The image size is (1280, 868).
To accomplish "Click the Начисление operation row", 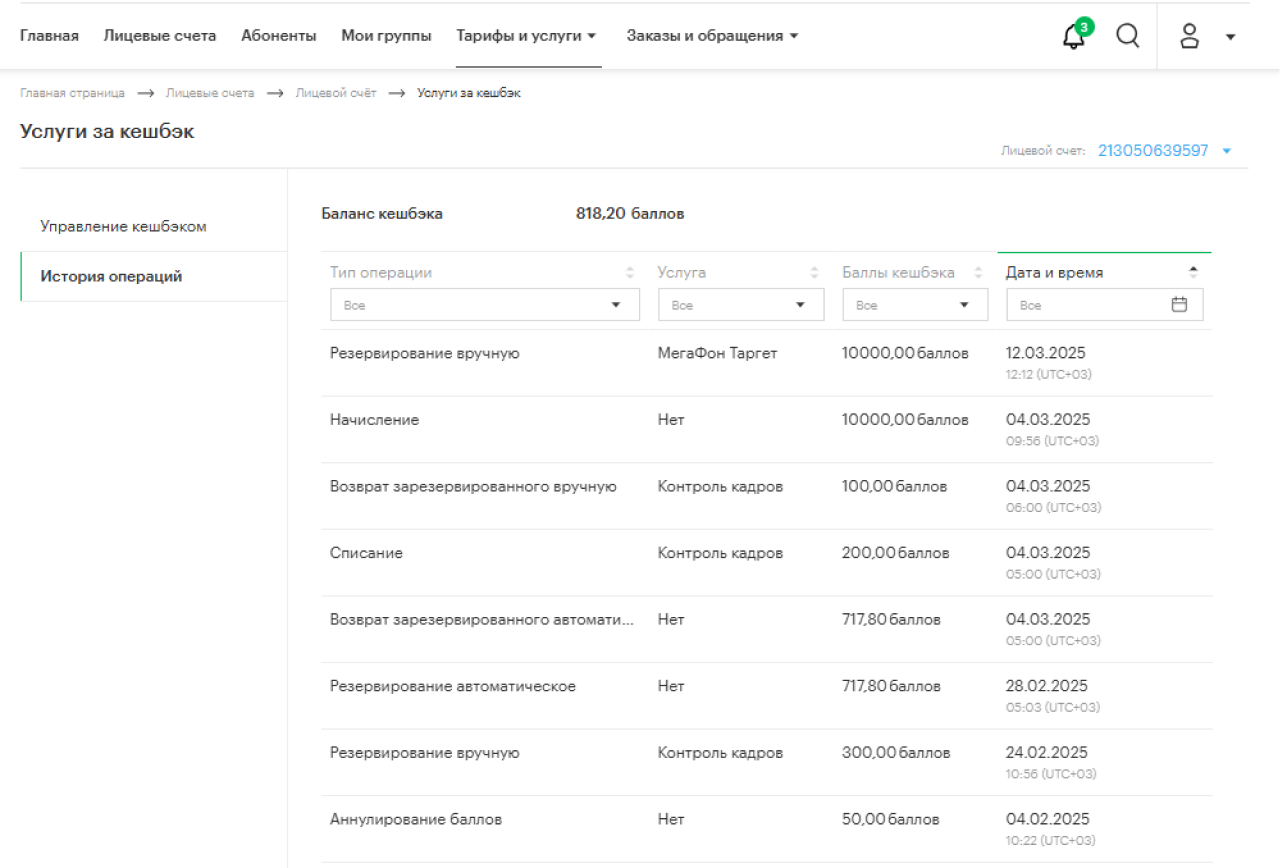I will tap(766, 430).
